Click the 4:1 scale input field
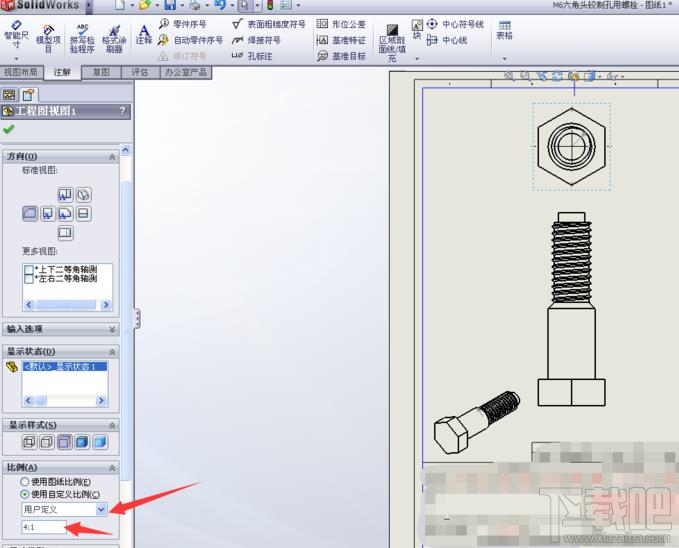 point(44,527)
